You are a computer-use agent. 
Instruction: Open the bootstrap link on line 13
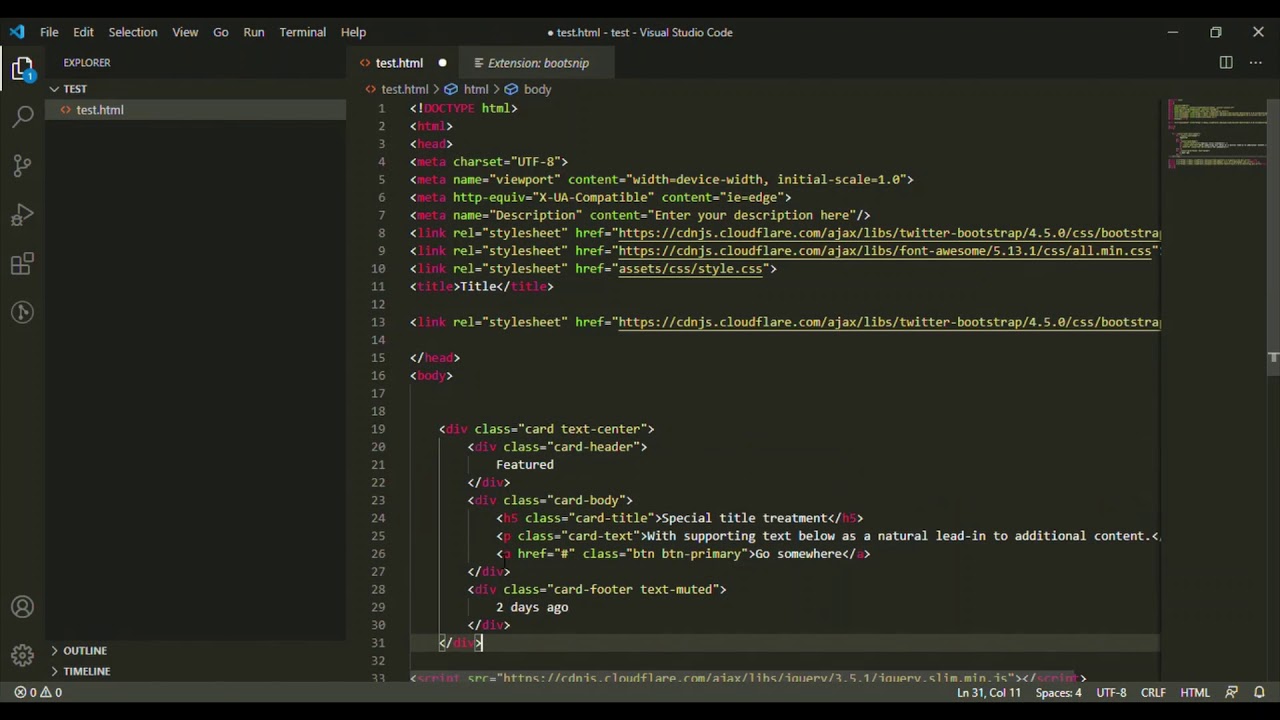[x=889, y=322]
